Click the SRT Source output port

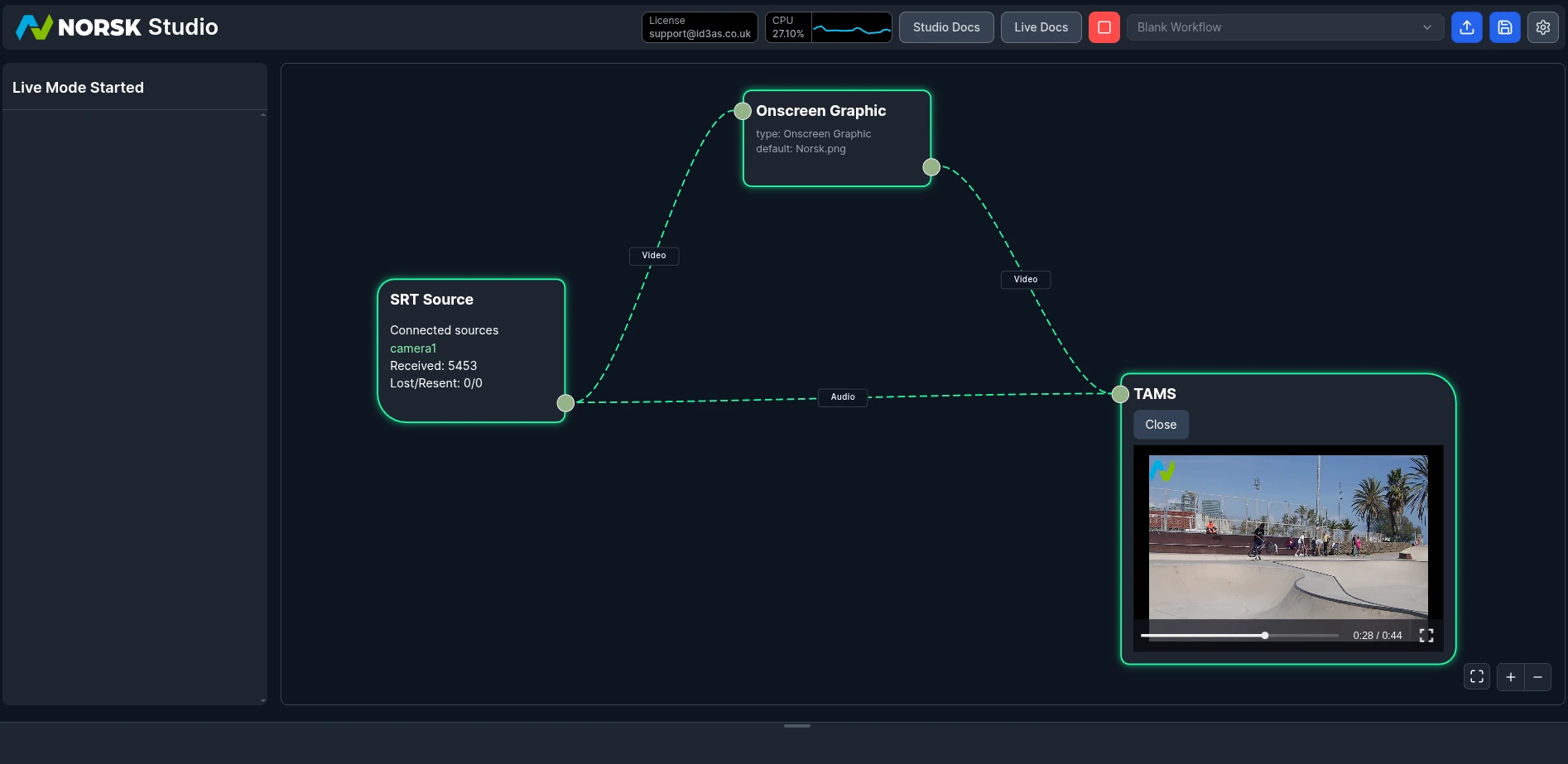click(565, 403)
